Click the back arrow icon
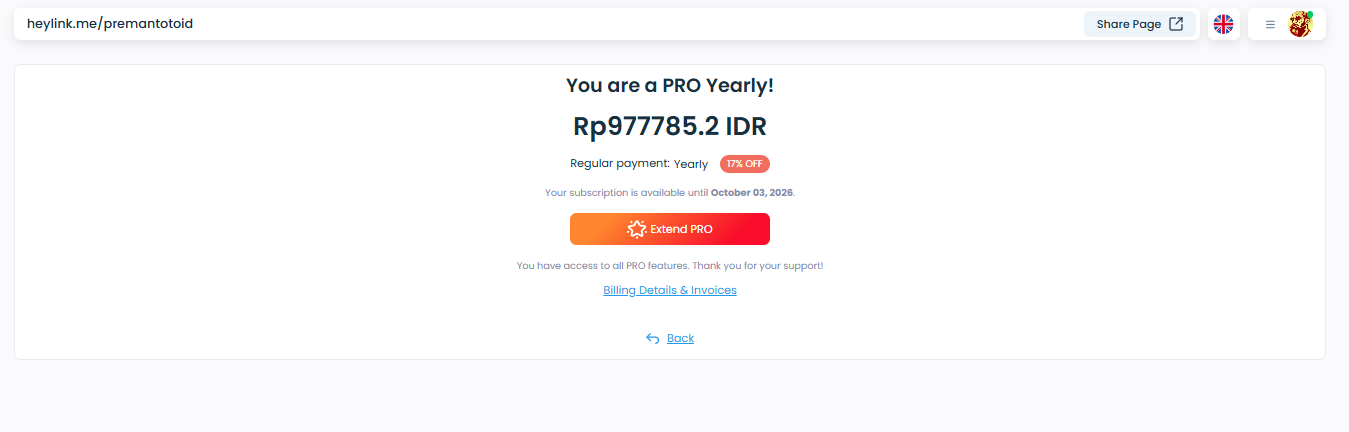This screenshot has width=1349, height=432. (x=653, y=338)
